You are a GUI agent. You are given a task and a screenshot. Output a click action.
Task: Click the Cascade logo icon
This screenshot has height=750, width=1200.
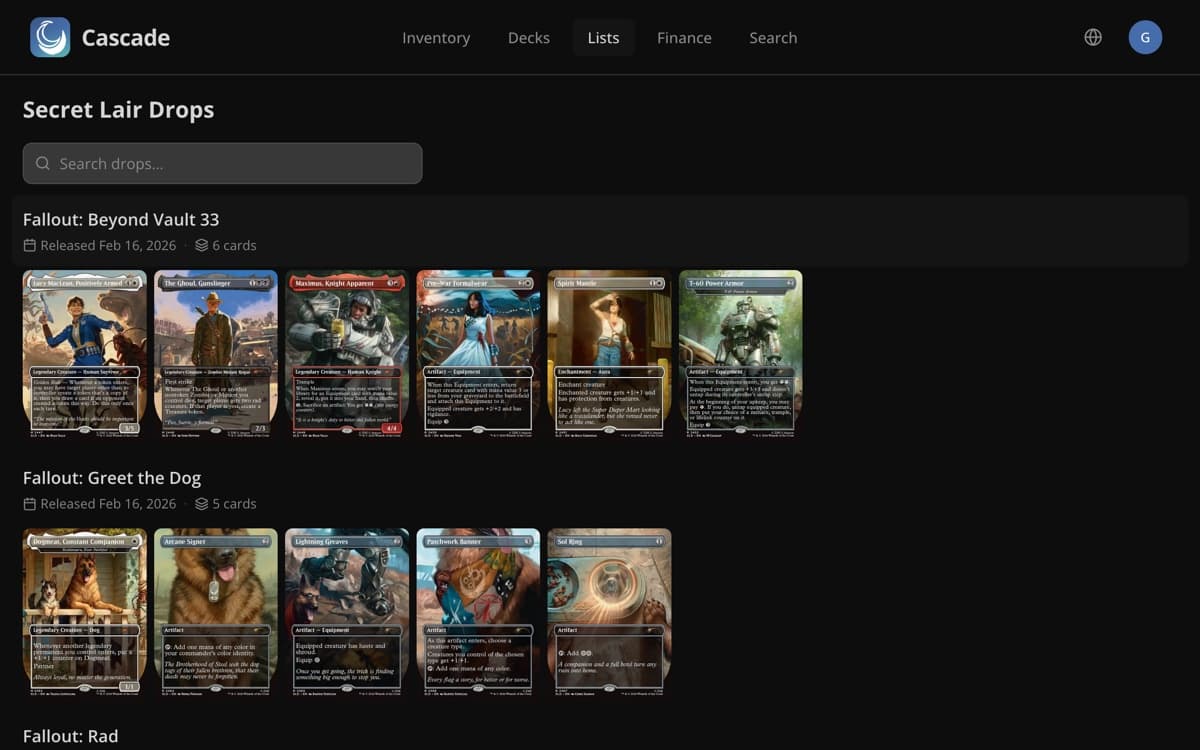click(x=50, y=36)
